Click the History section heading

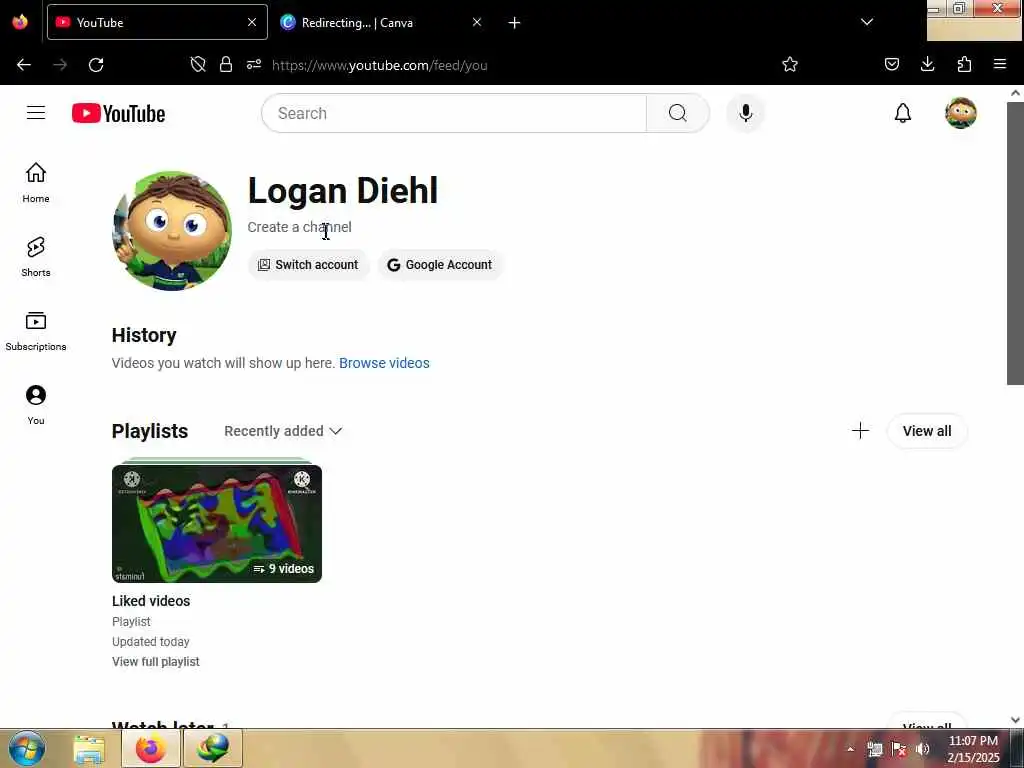144,335
